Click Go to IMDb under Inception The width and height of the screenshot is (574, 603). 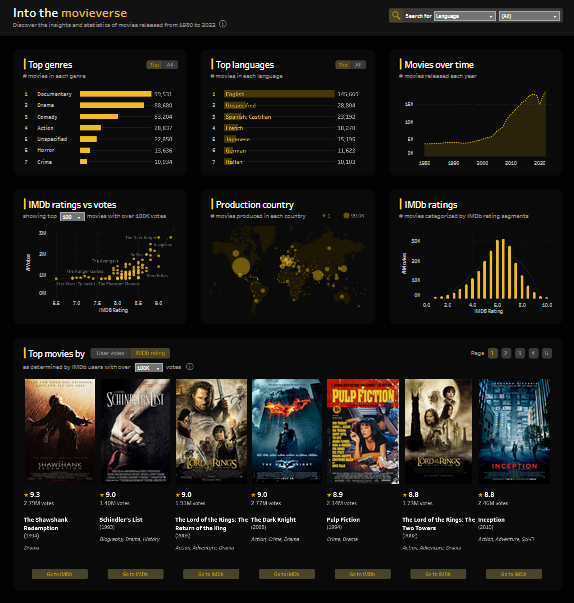[x=514, y=574]
